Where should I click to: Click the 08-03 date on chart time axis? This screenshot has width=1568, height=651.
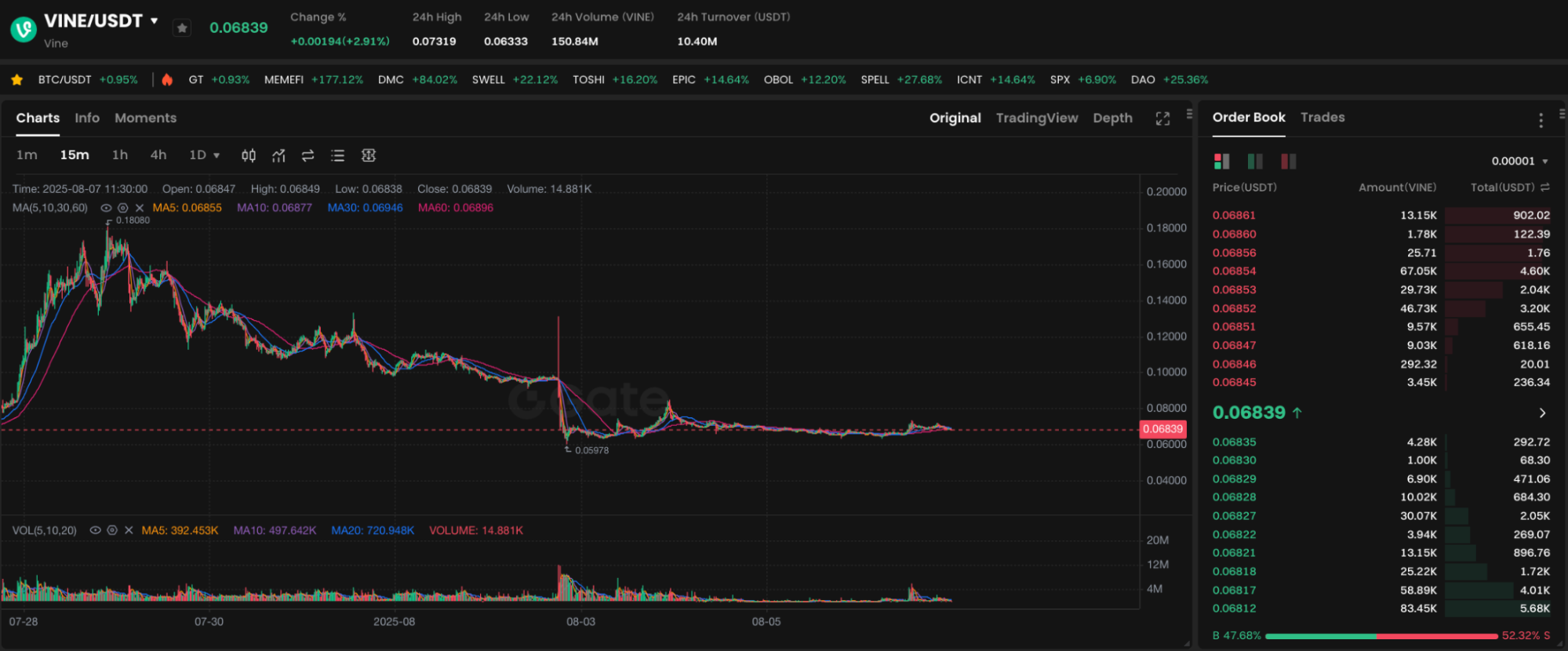click(x=580, y=622)
